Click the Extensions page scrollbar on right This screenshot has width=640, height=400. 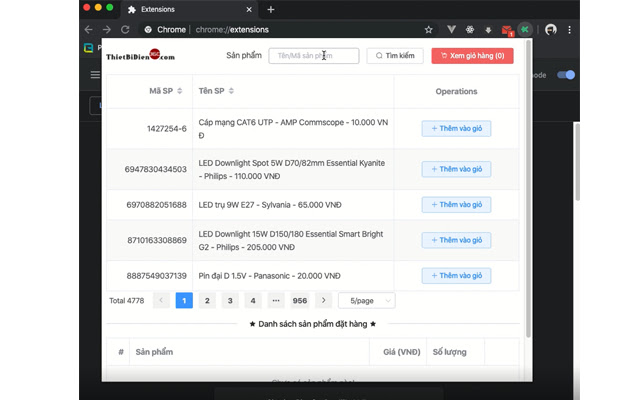(x=577, y=162)
